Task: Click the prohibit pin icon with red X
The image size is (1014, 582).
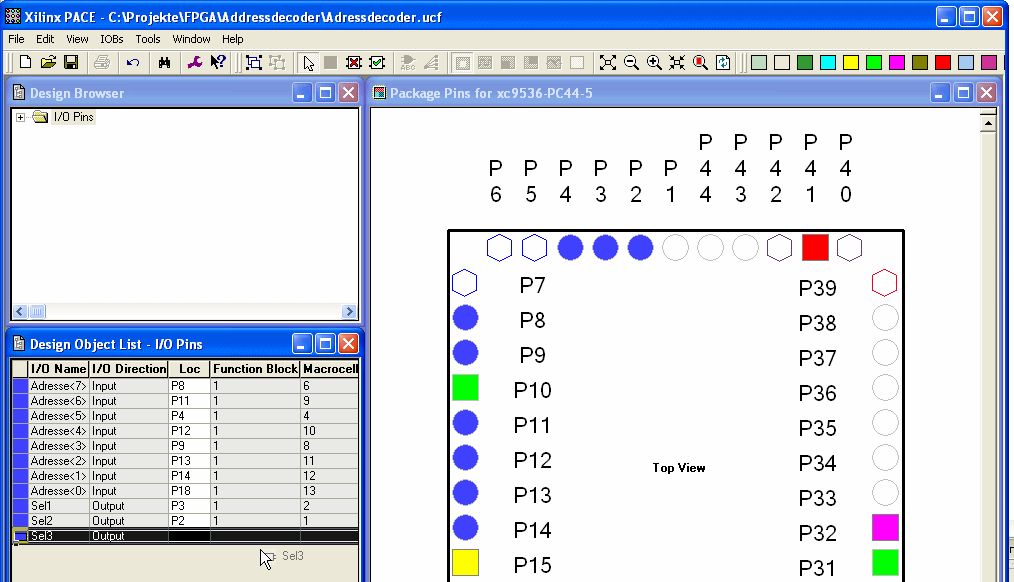Action: (x=354, y=62)
